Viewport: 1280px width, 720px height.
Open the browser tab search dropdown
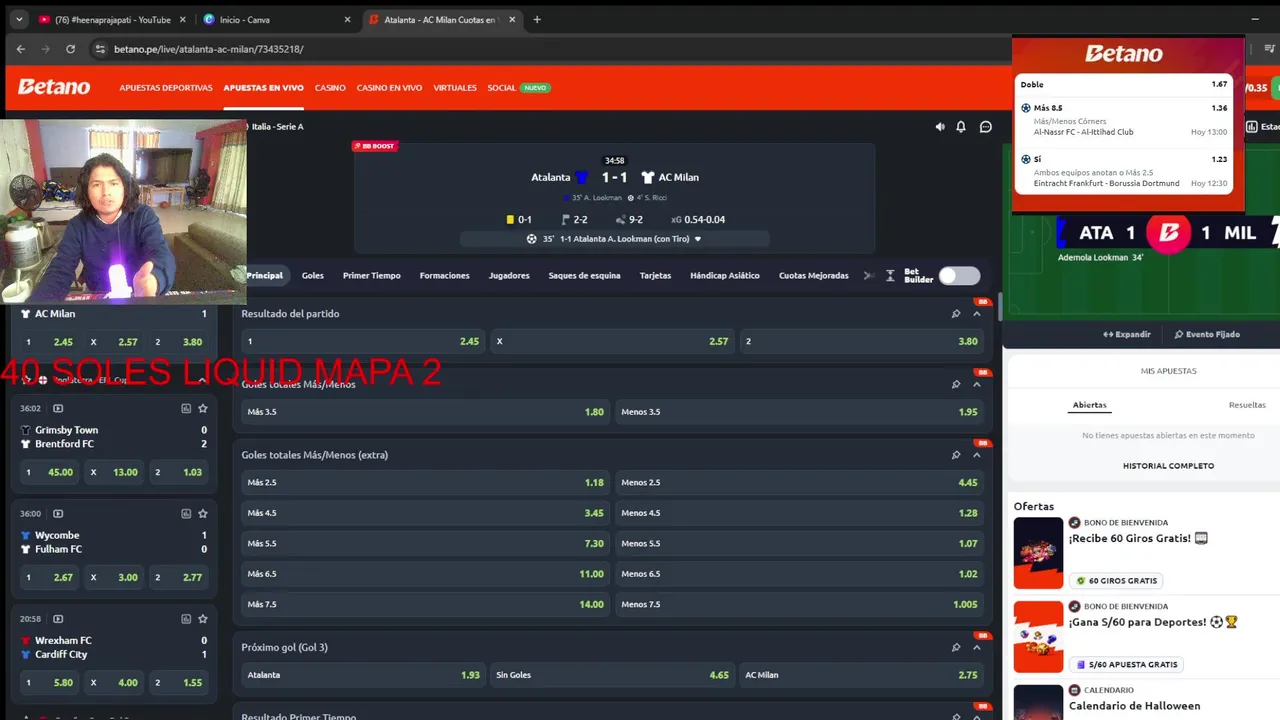click(18, 19)
